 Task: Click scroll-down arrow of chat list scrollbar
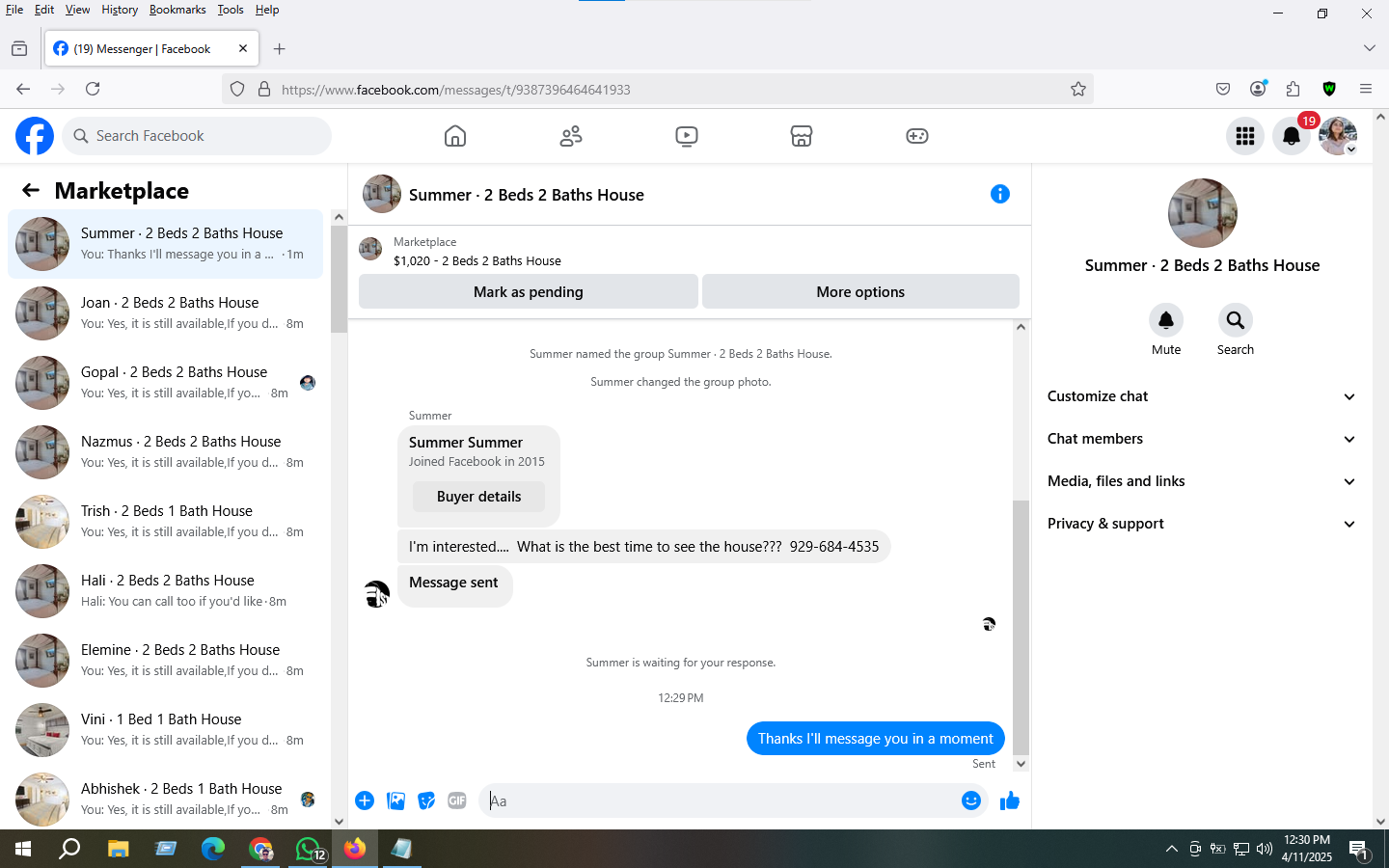[339, 821]
